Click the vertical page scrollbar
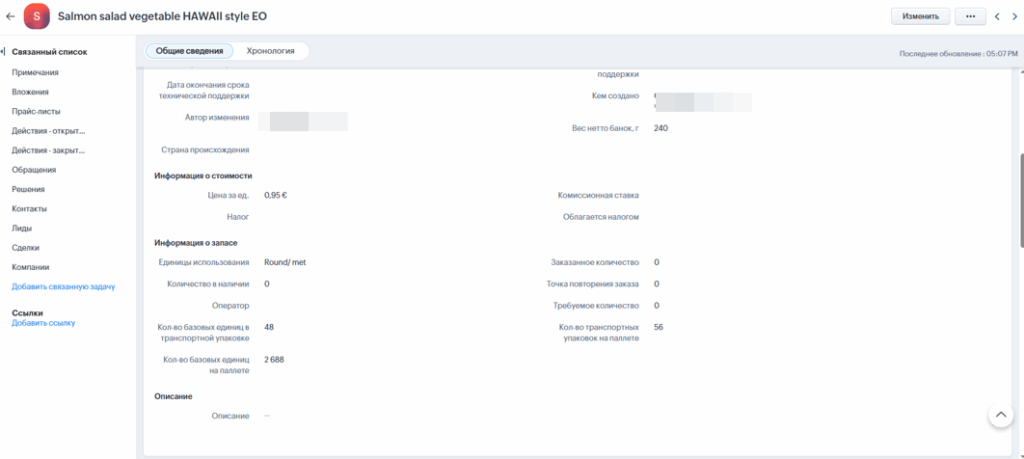Viewport: 1024px width, 459px height. 1020,200
